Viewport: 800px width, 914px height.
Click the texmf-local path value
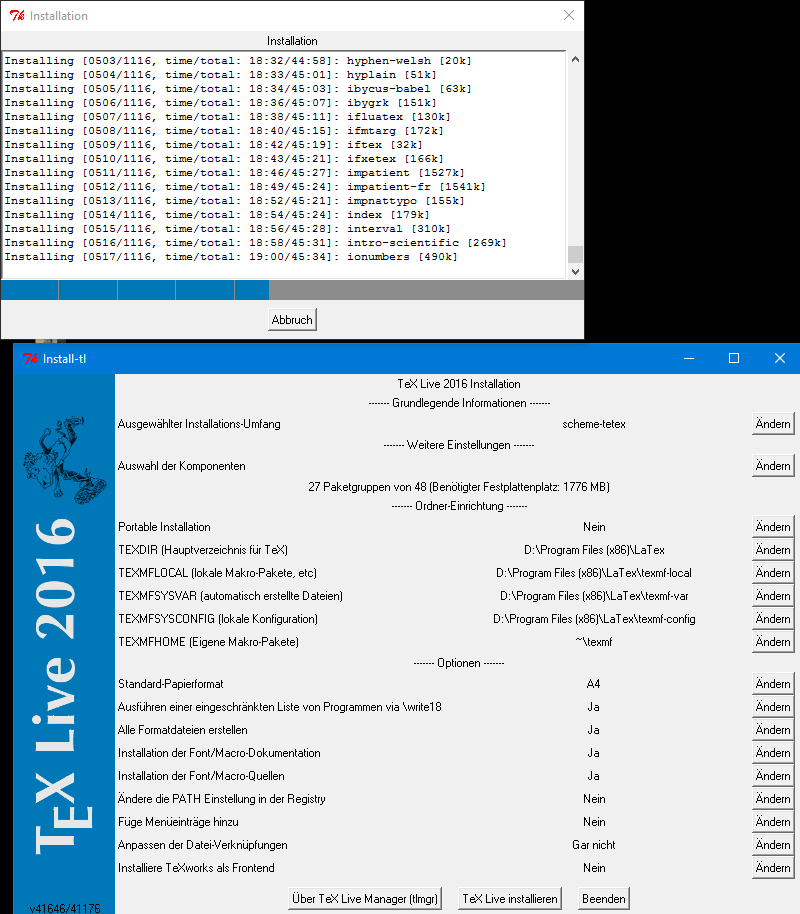594,573
